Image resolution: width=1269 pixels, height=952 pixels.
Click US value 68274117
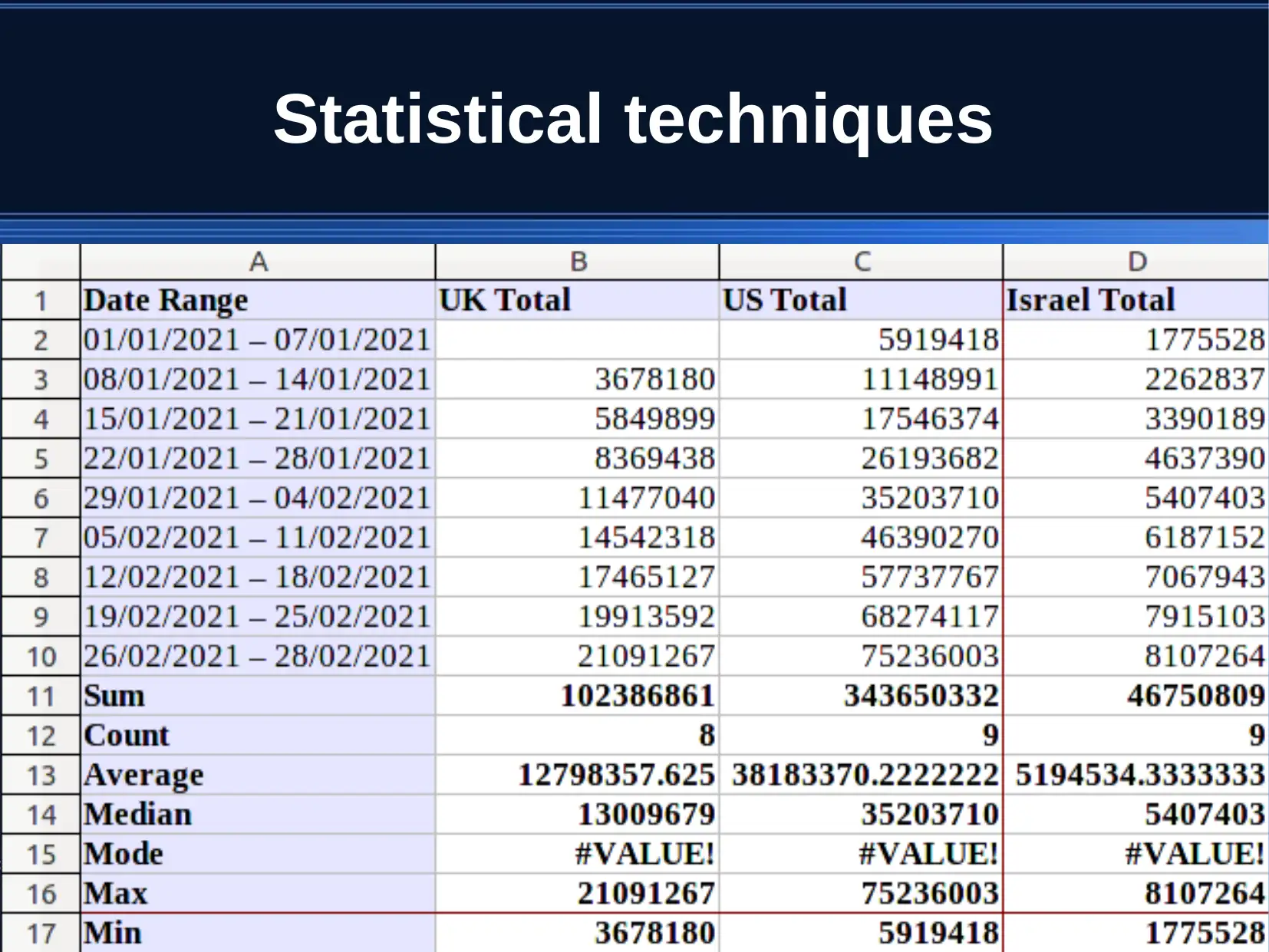click(861, 617)
